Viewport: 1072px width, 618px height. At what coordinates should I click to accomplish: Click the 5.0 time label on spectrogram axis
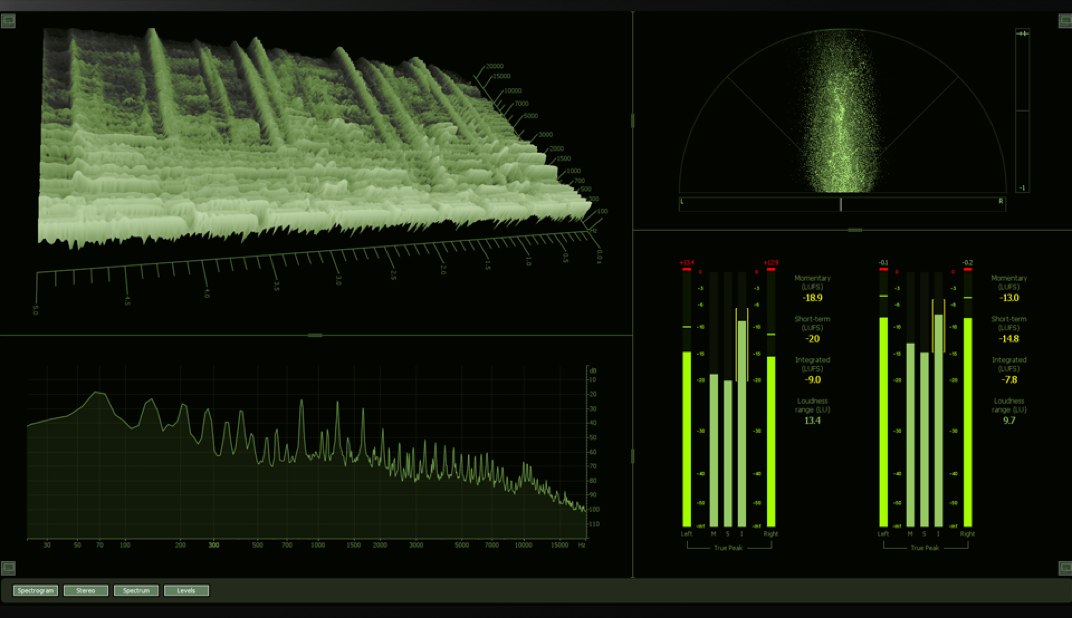(35, 310)
